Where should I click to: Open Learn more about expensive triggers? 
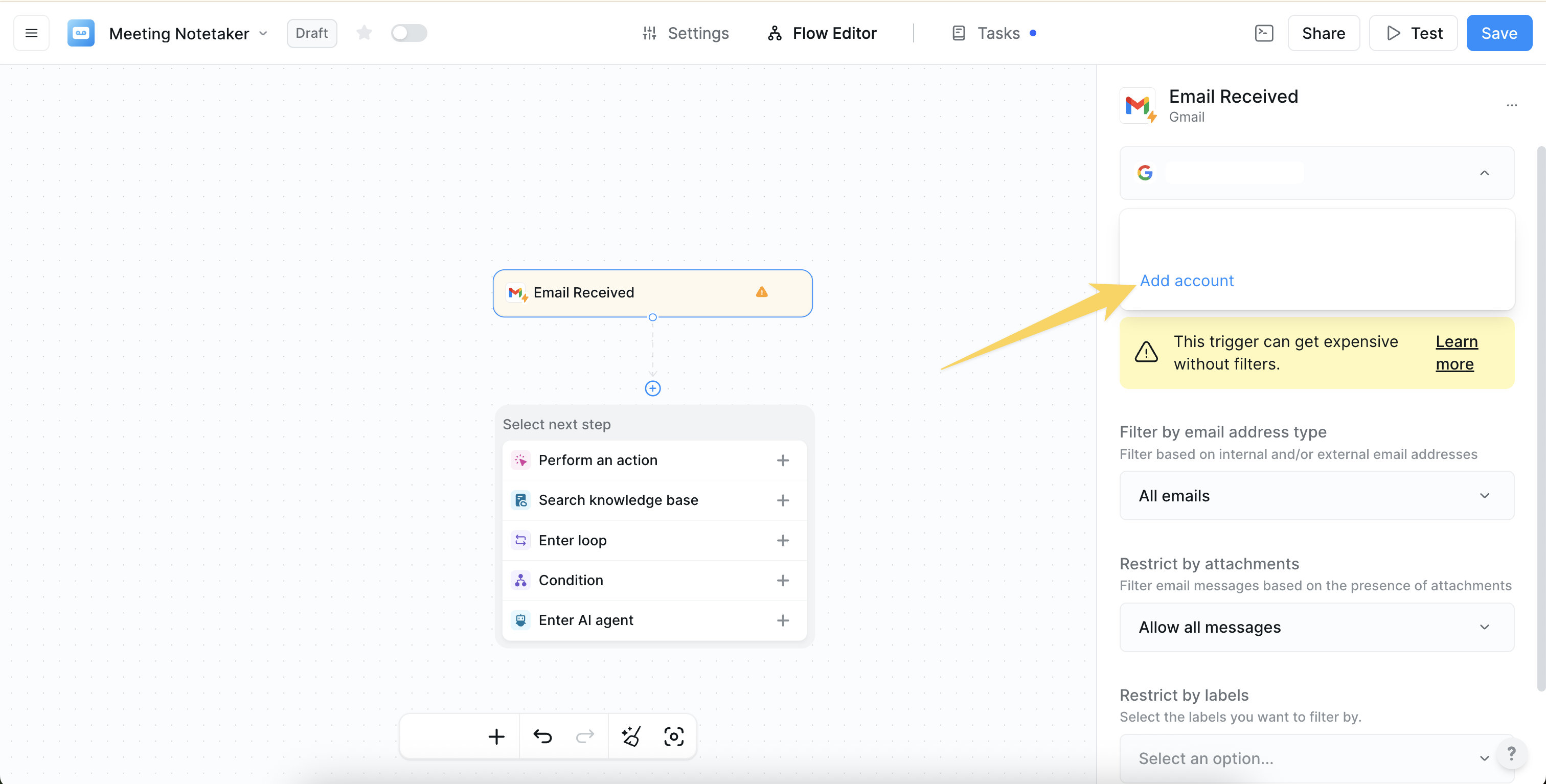tap(1457, 353)
